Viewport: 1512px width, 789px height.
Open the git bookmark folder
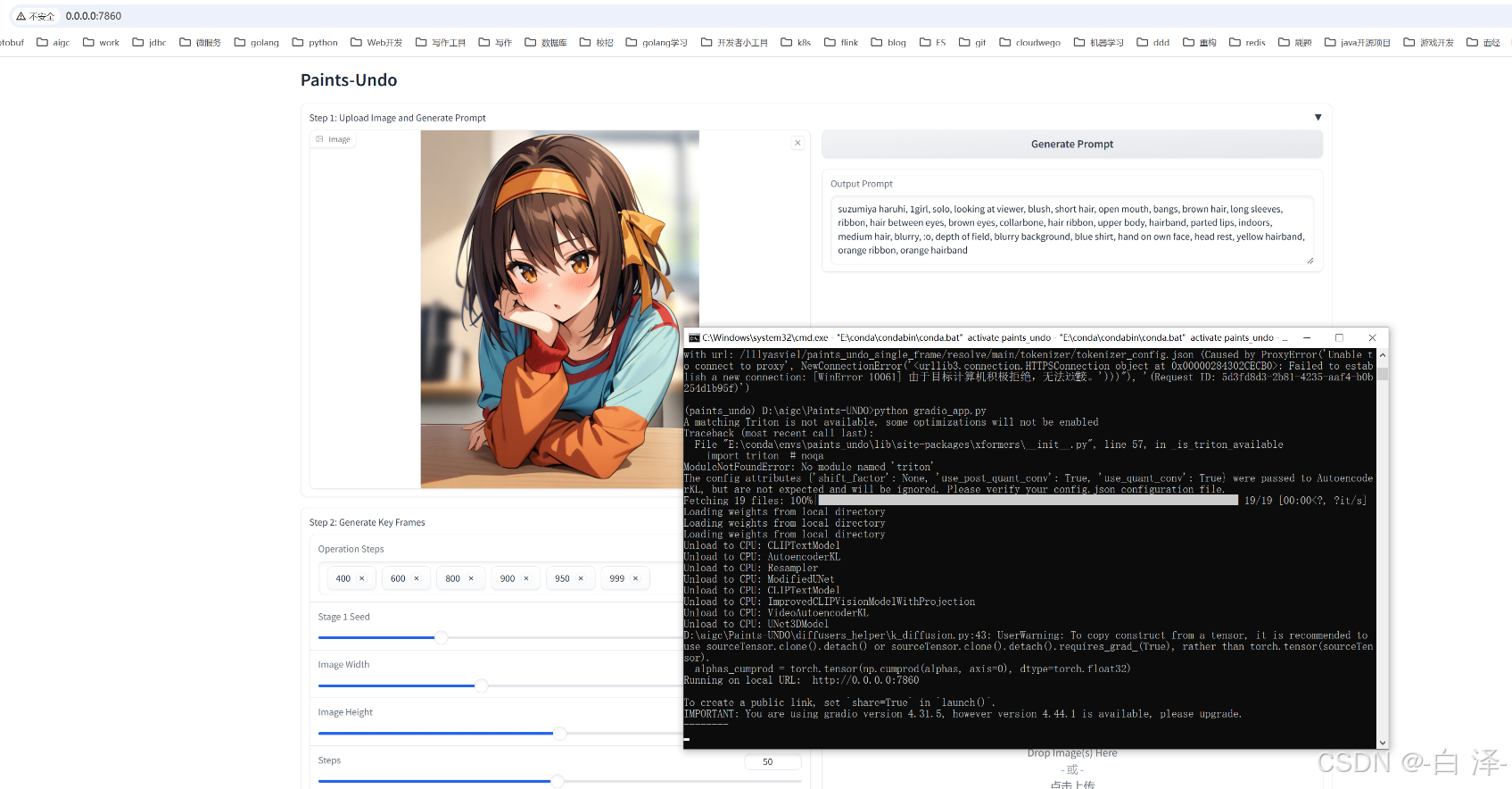972,42
